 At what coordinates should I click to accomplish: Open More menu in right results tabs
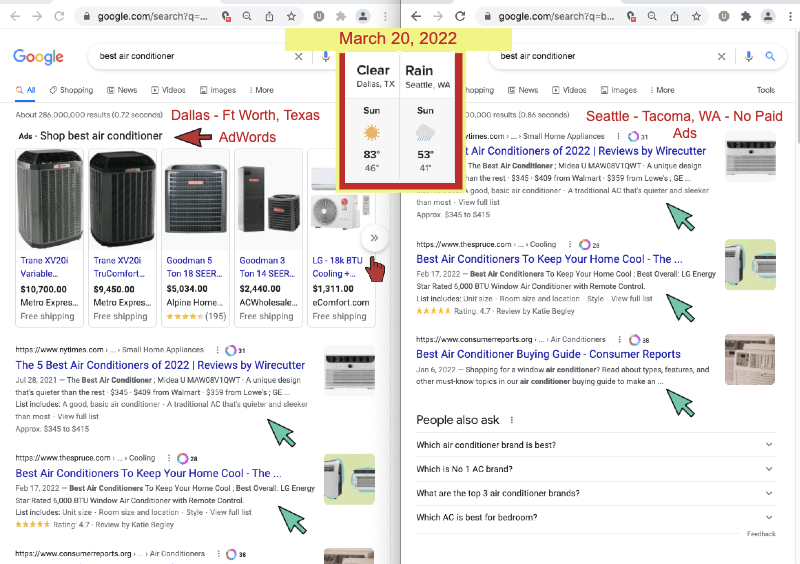click(x=663, y=90)
